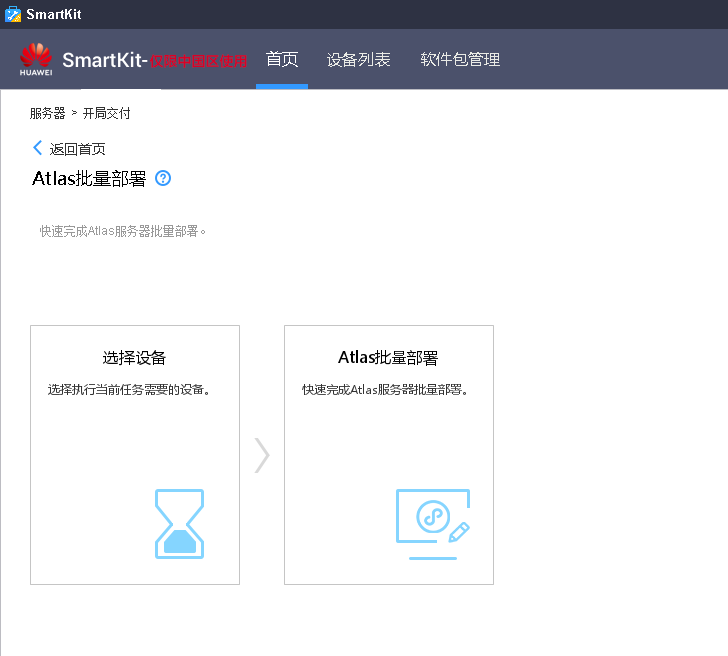Switch to the 设备列表 tab
This screenshot has width=728, height=656.
358,59
